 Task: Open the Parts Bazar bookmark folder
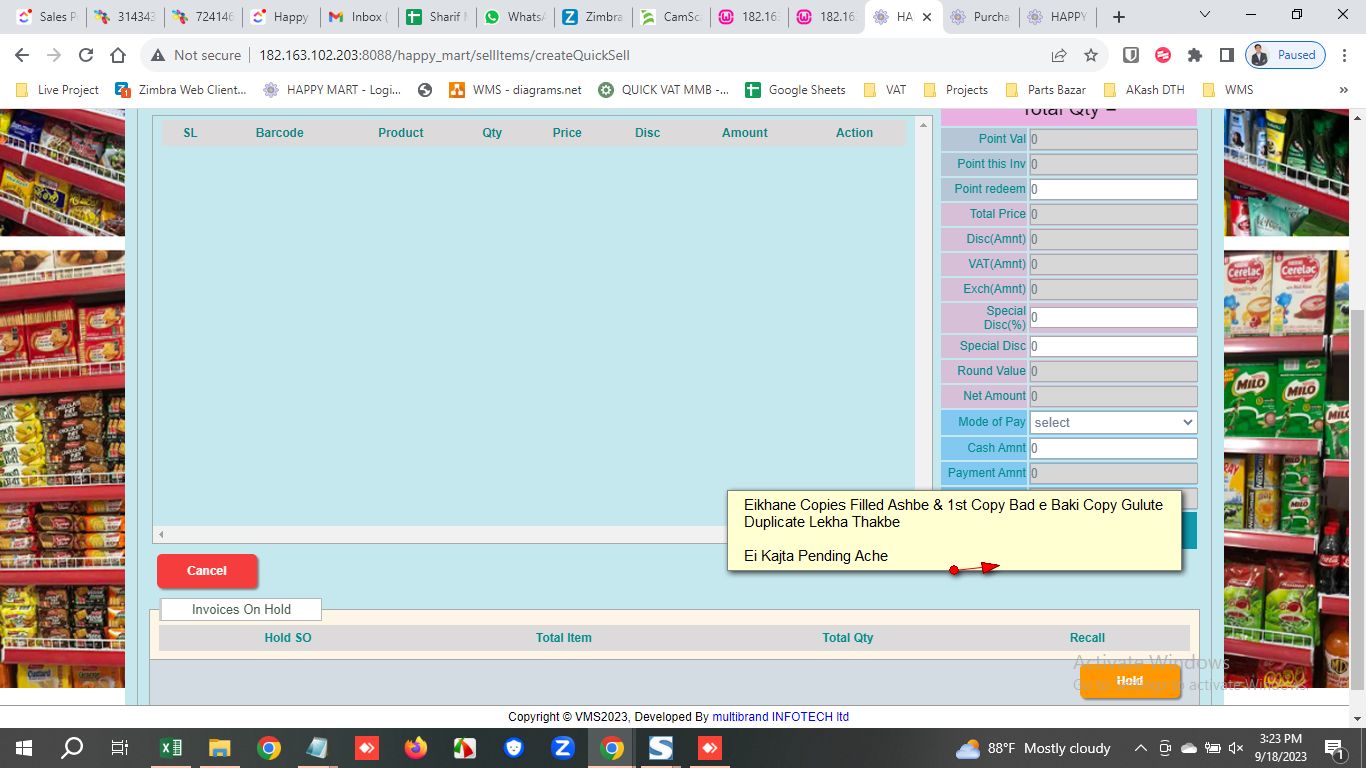1045,90
